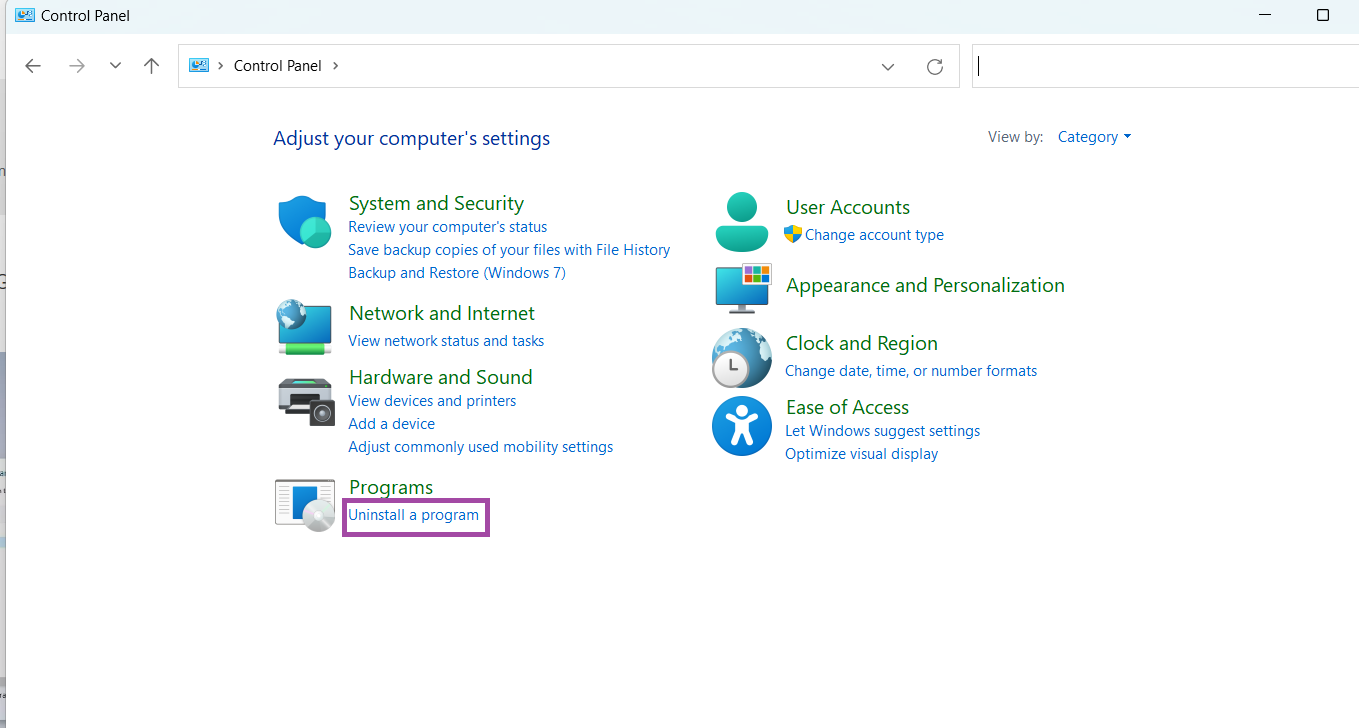Select View devices and printers link
The image size is (1359, 728).
tap(432, 401)
